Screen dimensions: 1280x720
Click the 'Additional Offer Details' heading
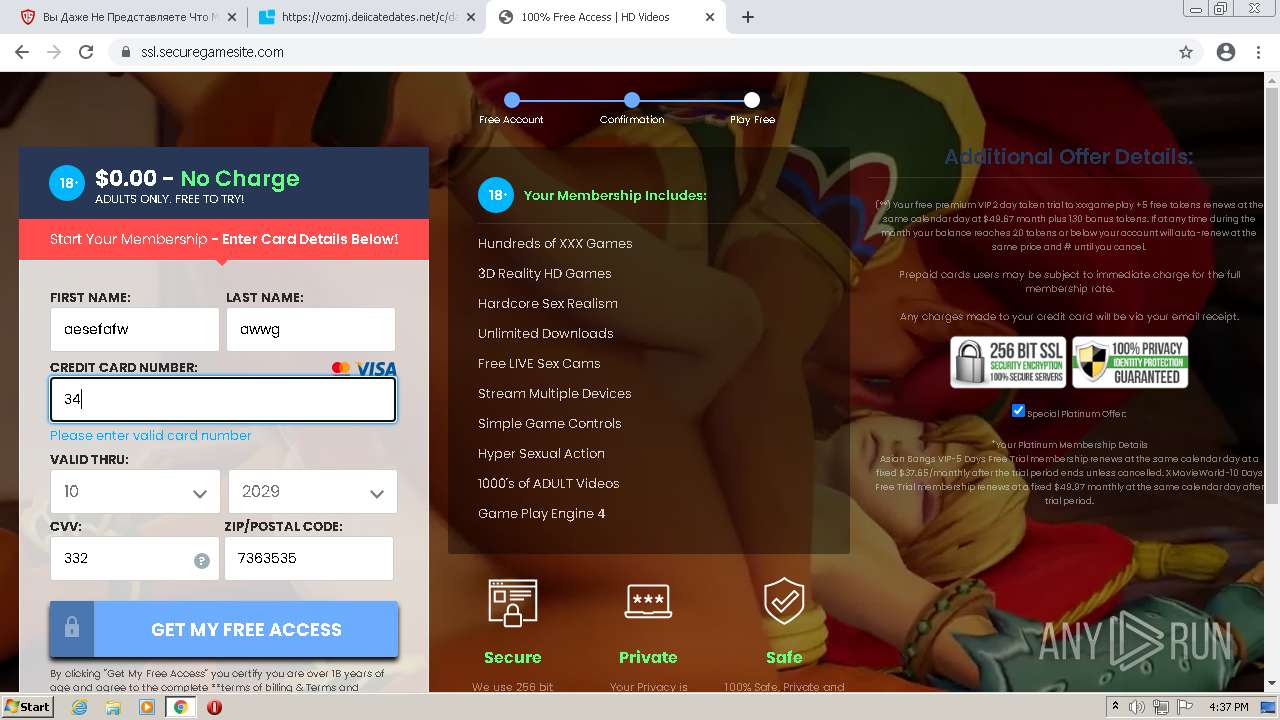coord(1068,157)
